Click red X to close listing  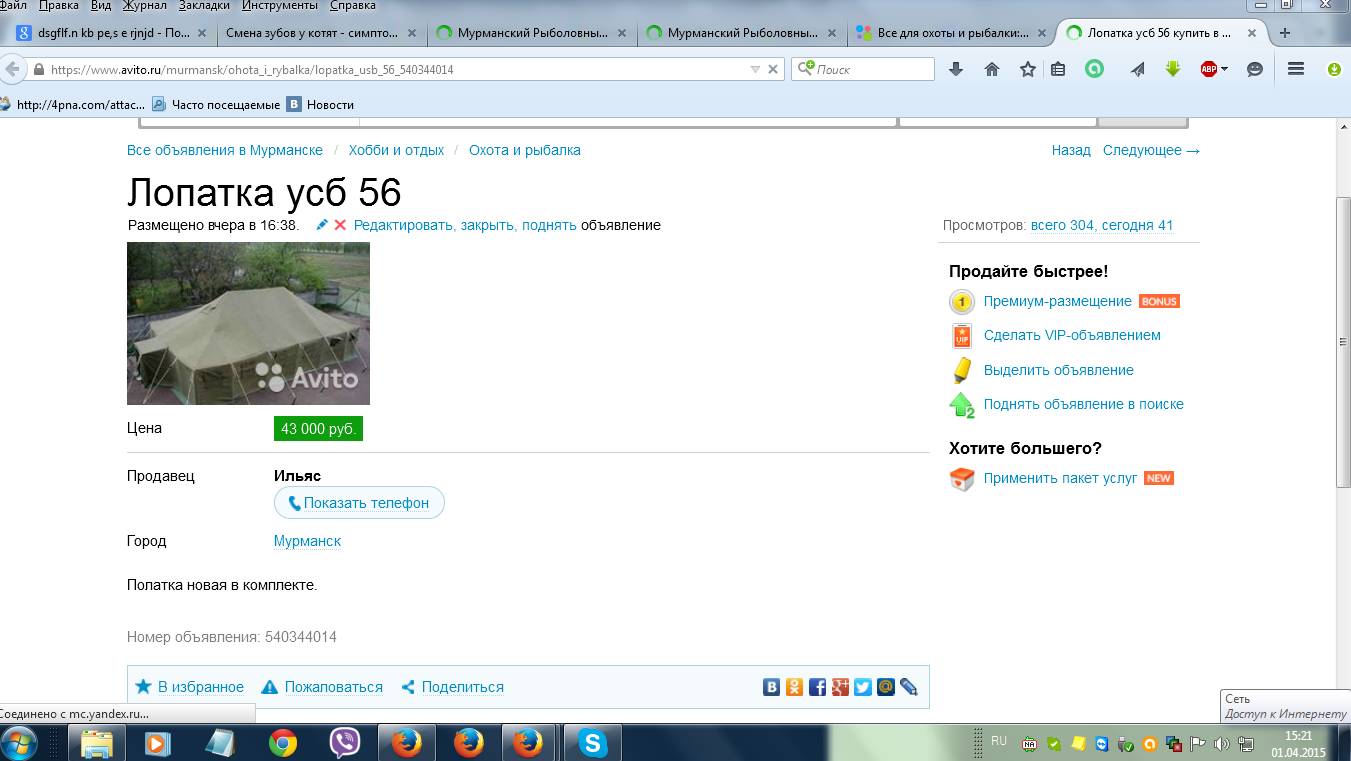(x=340, y=225)
